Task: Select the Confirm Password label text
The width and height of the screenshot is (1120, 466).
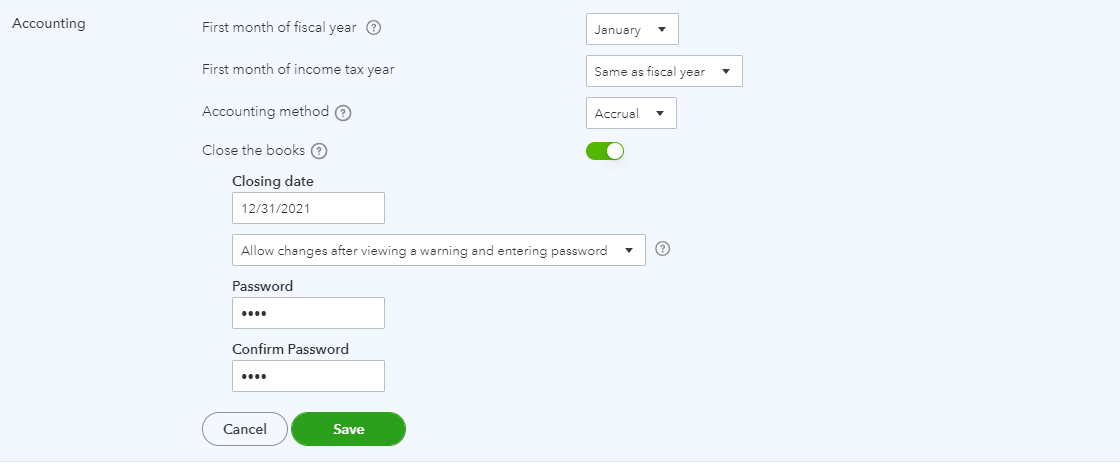Action: click(x=291, y=350)
